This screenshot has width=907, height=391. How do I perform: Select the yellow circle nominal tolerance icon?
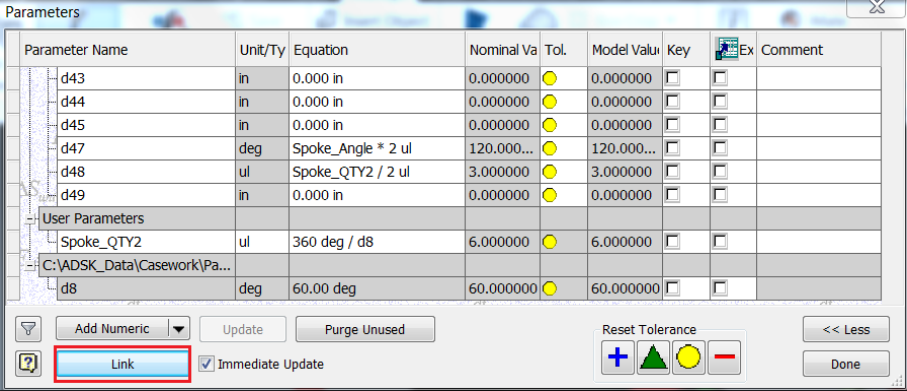pos(688,357)
